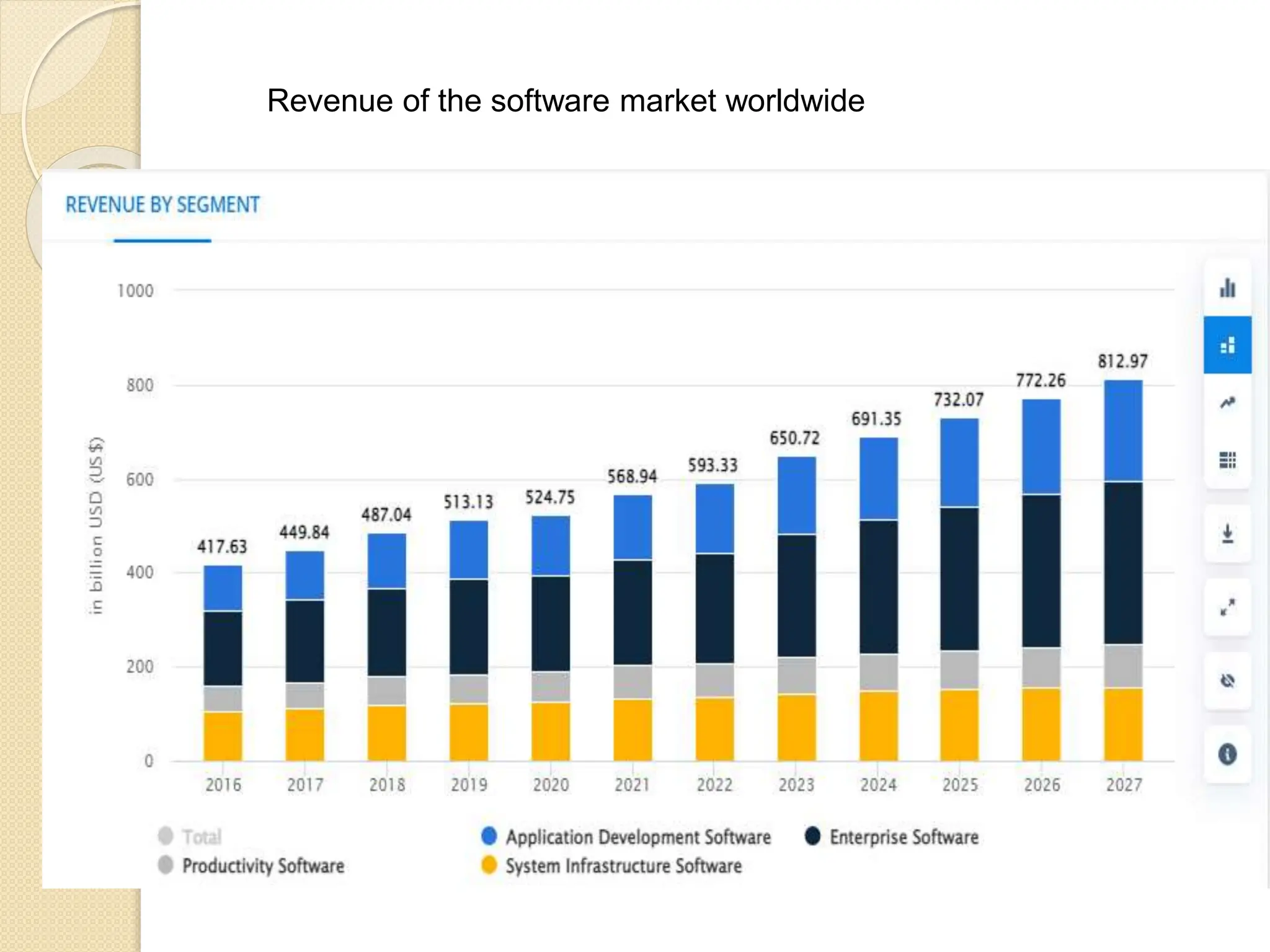This screenshot has height=952, width=1270.
Task: Click the 812.97 value label
Action: pyautogui.click(x=1122, y=361)
